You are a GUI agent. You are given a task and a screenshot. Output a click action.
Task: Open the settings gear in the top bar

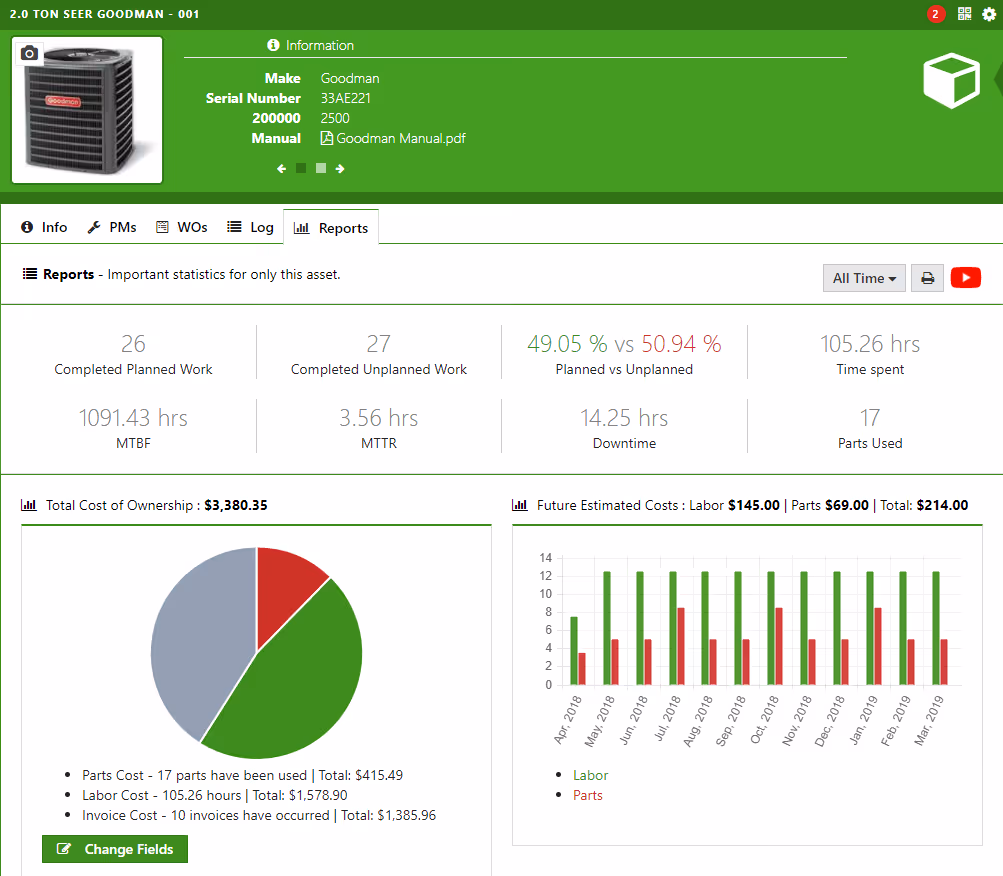click(x=988, y=13)
